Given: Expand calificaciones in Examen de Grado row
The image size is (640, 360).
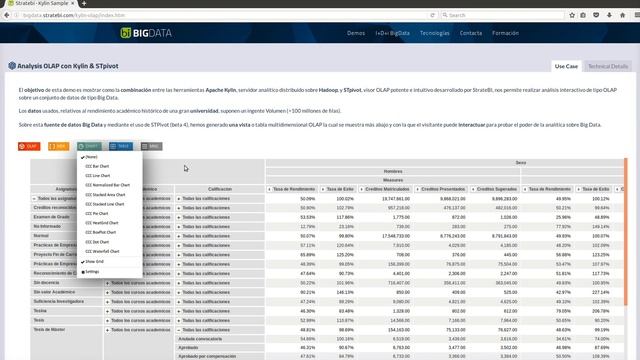Looking at the screenshot, I should (x=179, y=218).
